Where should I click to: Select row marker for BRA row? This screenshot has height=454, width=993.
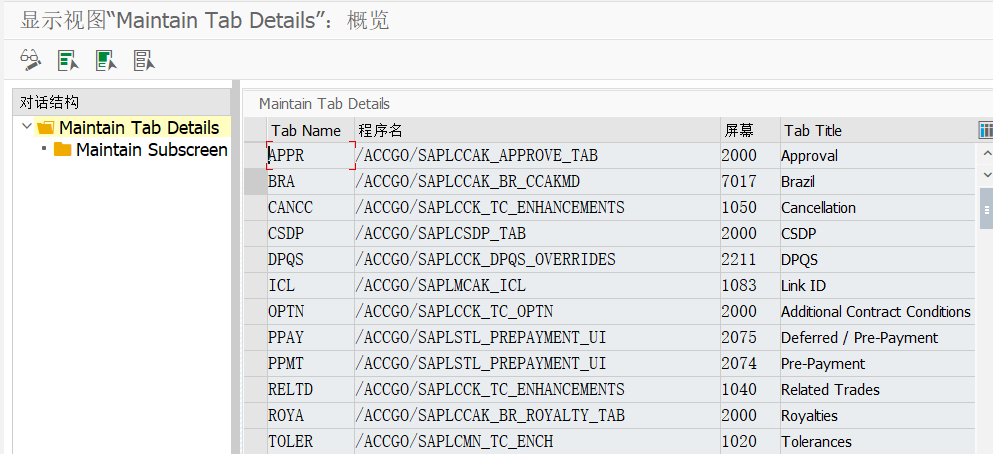[256, 182]
